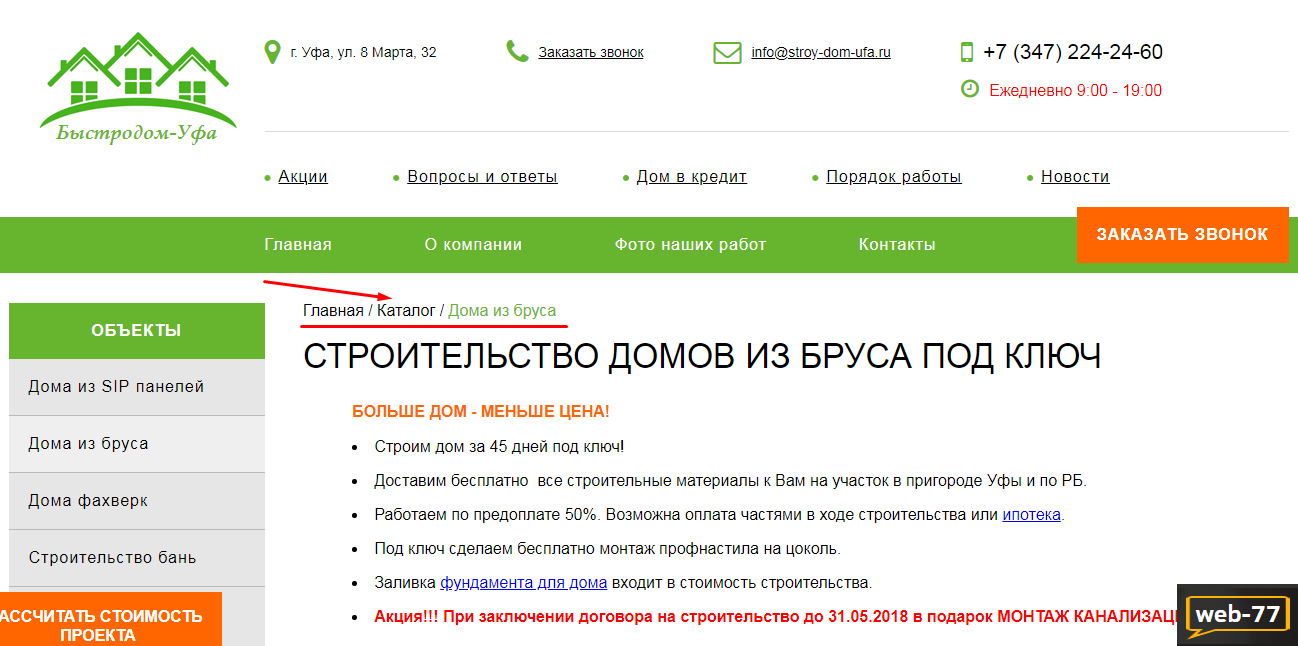1298x646 pixels.
Task: Open the Вопросы и ответы link
Action: [482, 176]
